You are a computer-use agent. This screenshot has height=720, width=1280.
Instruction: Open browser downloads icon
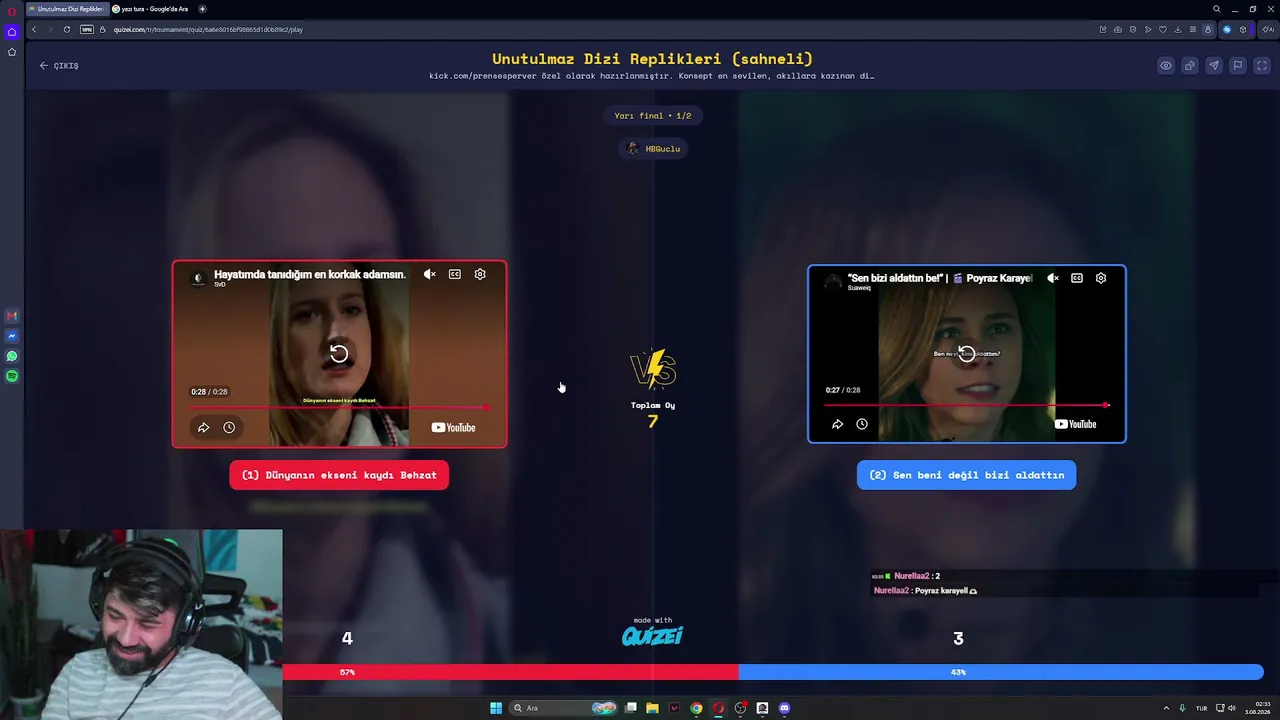click(x=1177, y=29)
